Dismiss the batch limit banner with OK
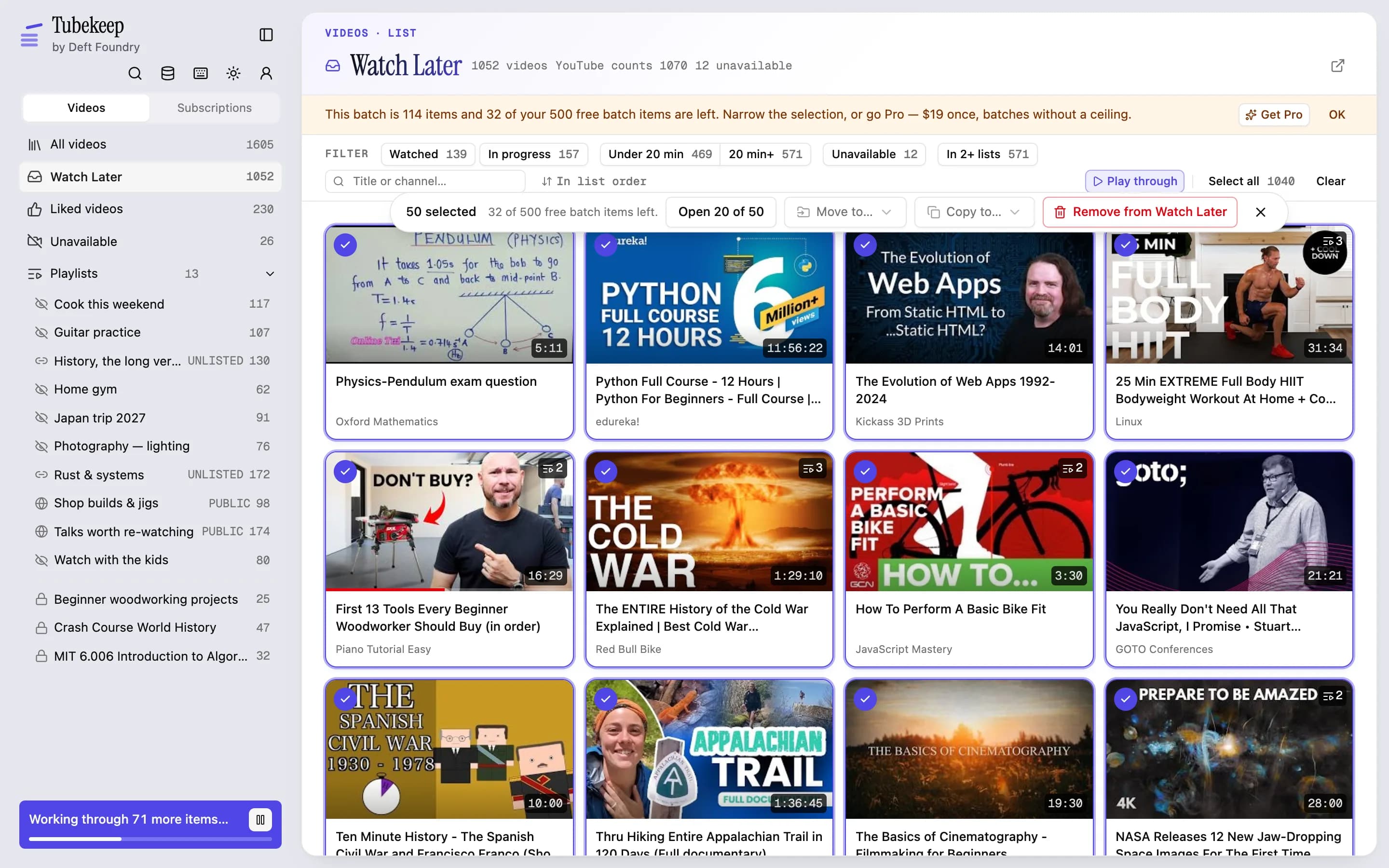This screenshot has width=1389, height=868. tap(1337, 115)
